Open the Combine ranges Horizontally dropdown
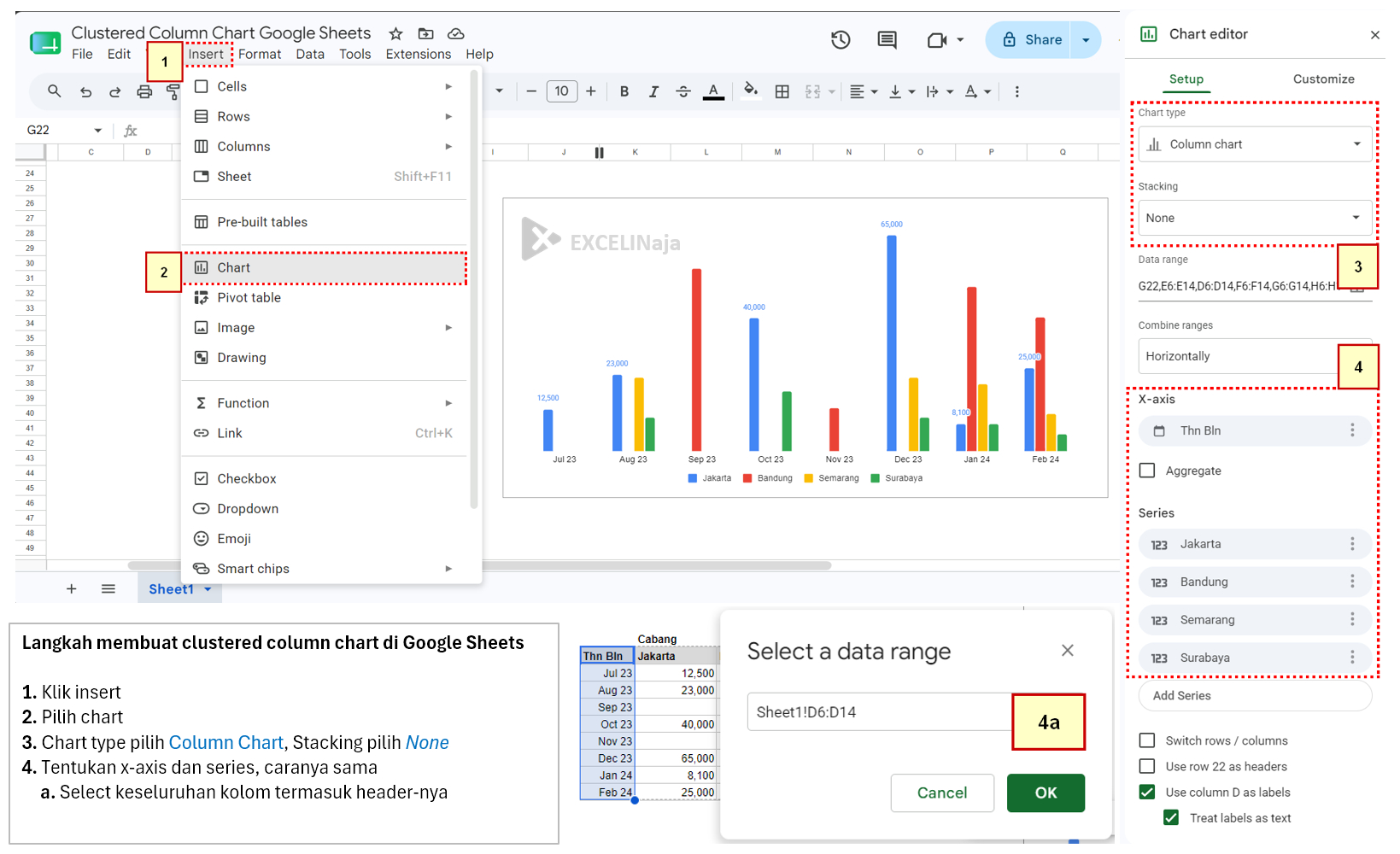 click(x=1255, y=356)
